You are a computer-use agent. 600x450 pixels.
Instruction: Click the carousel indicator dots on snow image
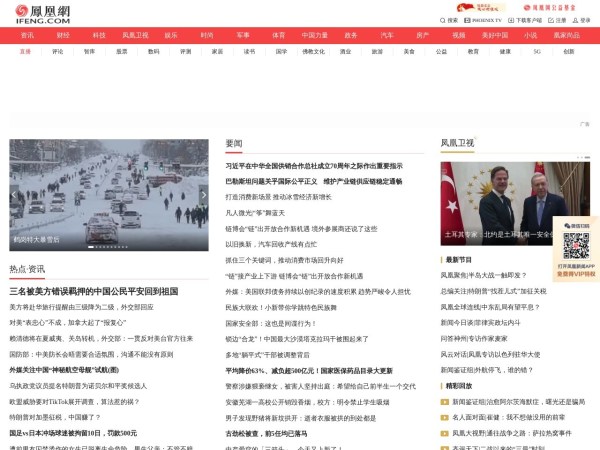coord(103,243)
